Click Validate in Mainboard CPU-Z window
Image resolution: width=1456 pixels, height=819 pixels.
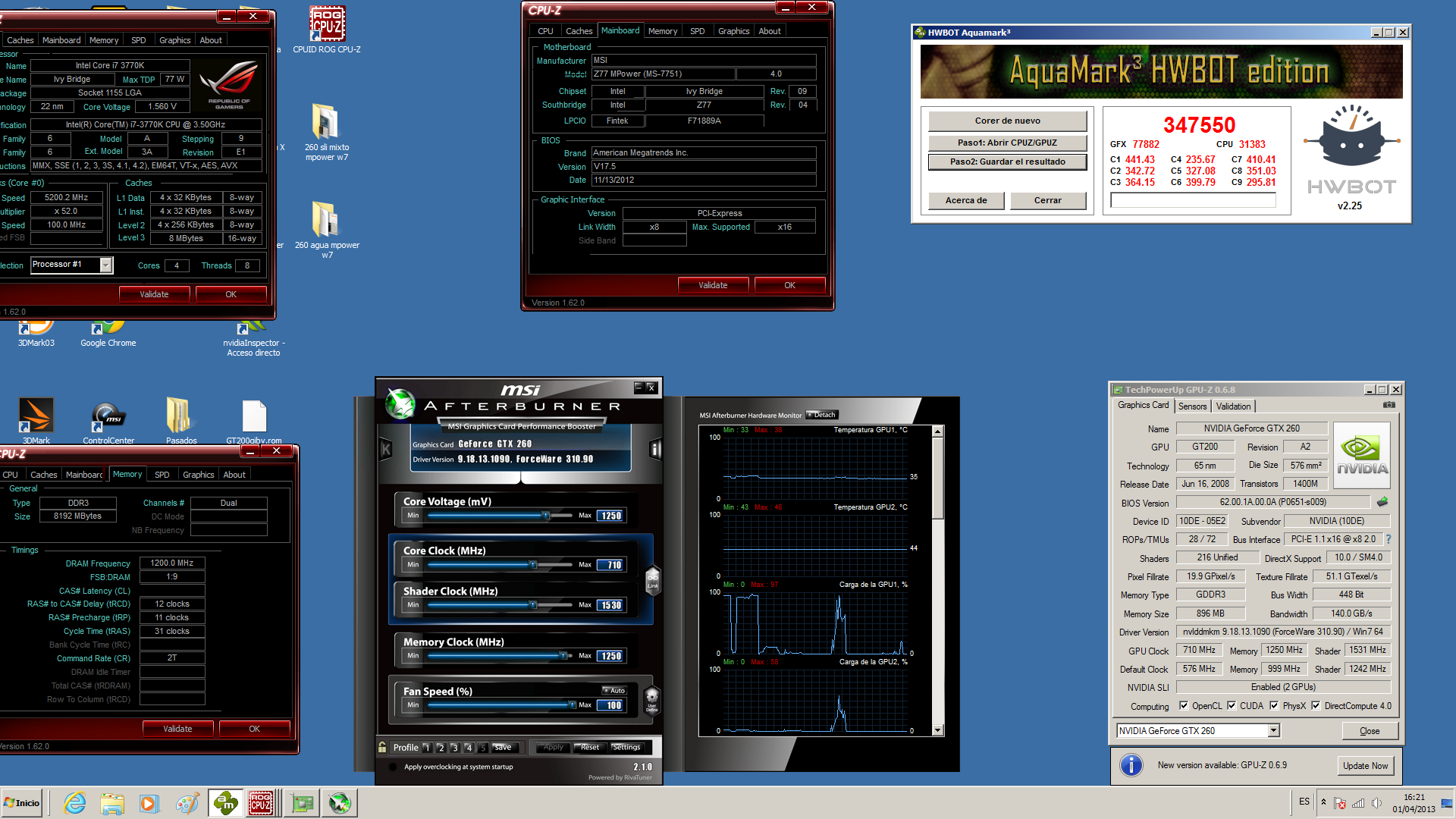pyautogui.click(x=713, y=285)
